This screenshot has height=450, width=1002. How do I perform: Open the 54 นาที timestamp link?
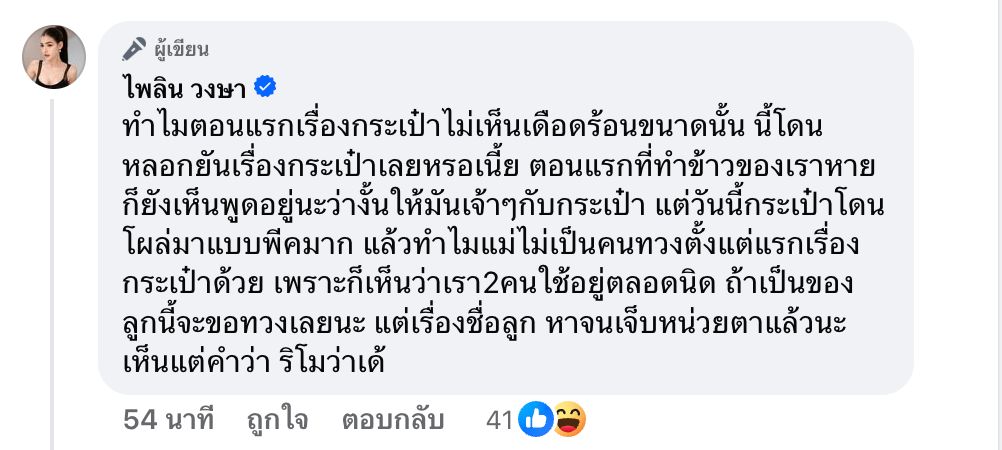pos(169,419)
